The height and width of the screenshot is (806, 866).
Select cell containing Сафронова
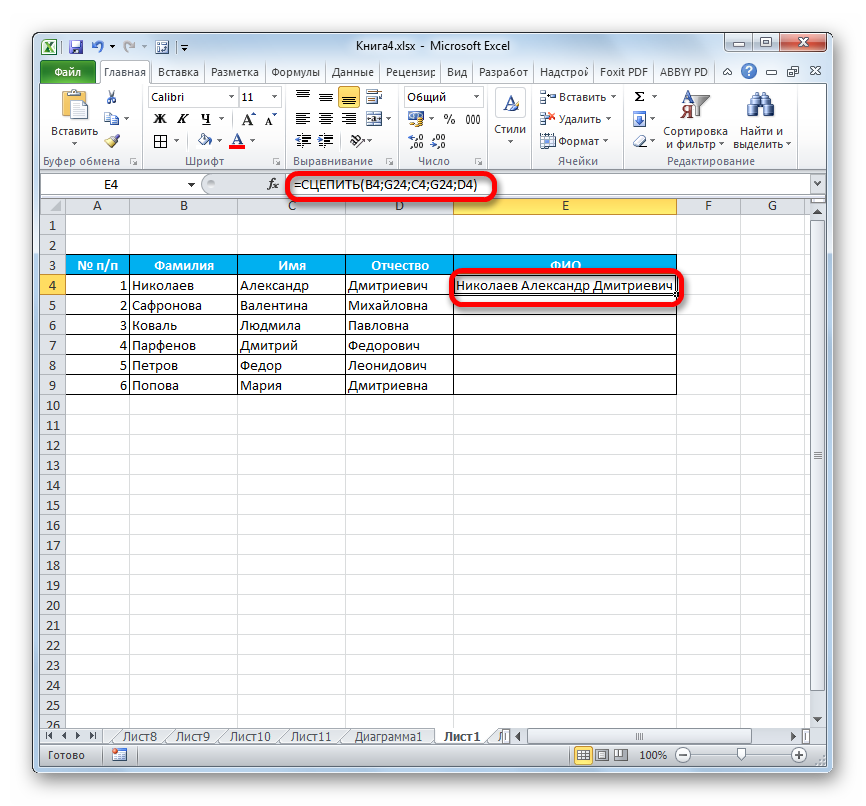(x=183, y=305)
